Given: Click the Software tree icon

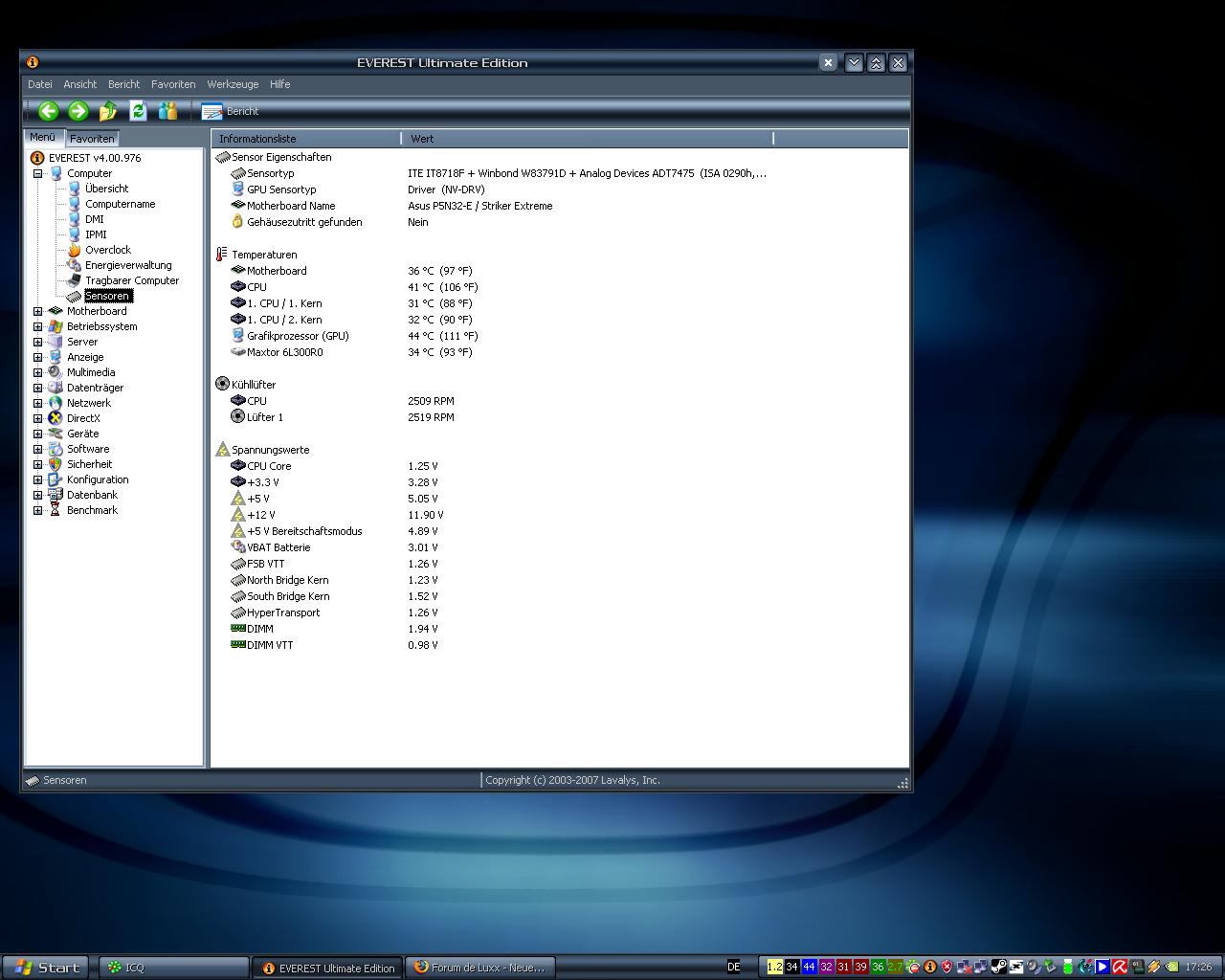Looking at the screenshot, I should pos(56,449).
